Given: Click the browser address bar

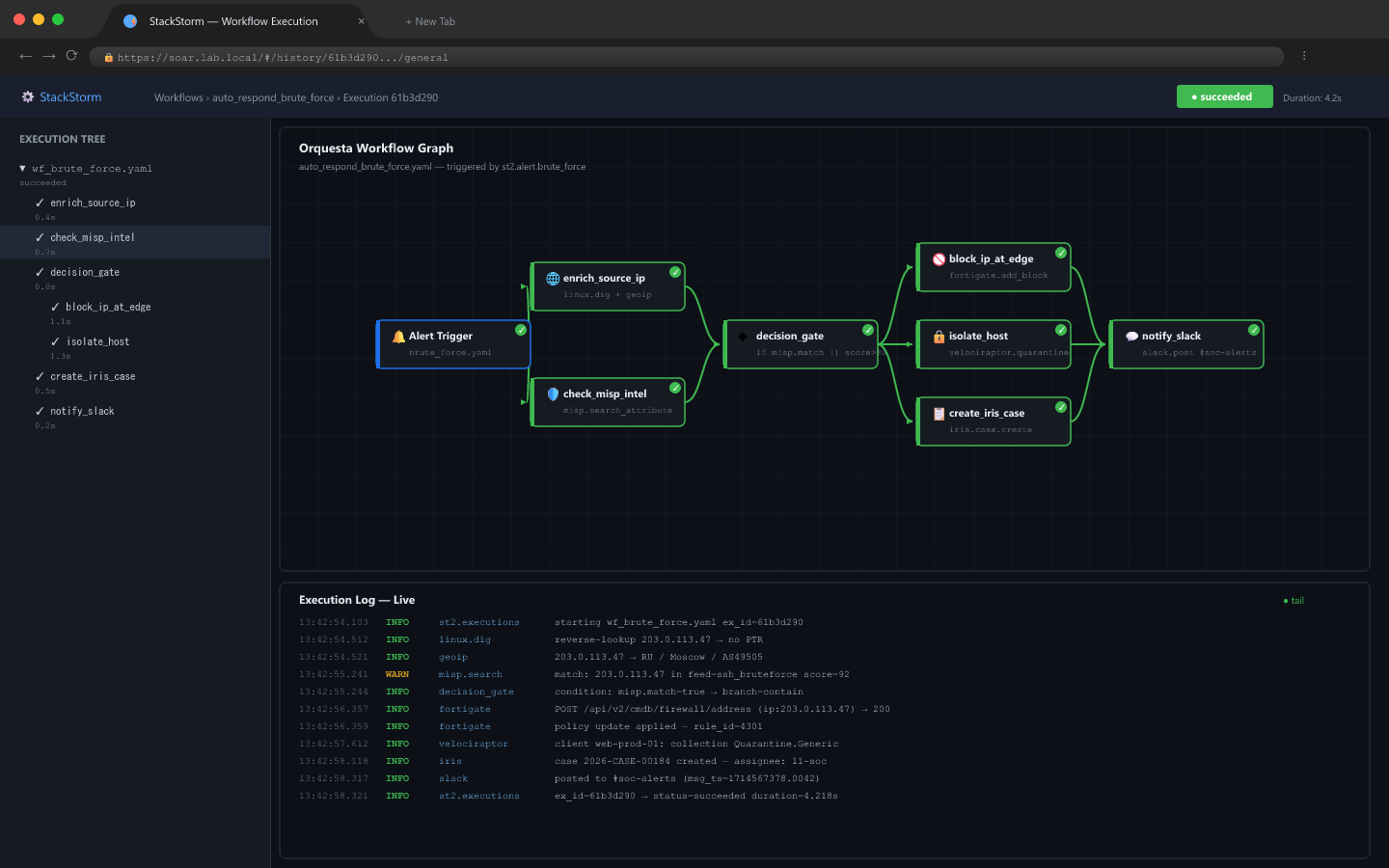Looking at the screenshot, I should pyautogui.click(x=687, y=57).
